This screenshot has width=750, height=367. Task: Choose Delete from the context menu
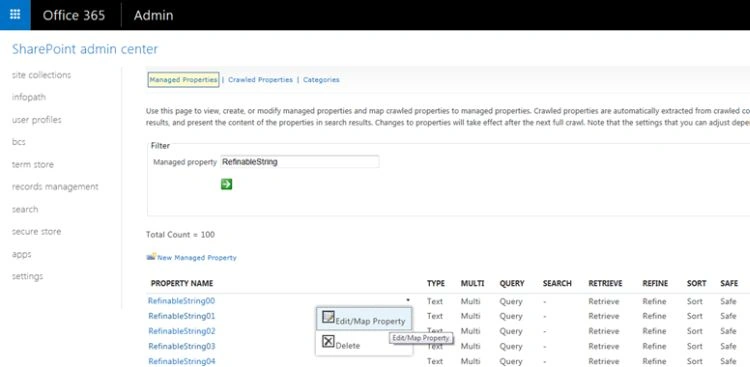pyautogui.click(x=364, y=343)
